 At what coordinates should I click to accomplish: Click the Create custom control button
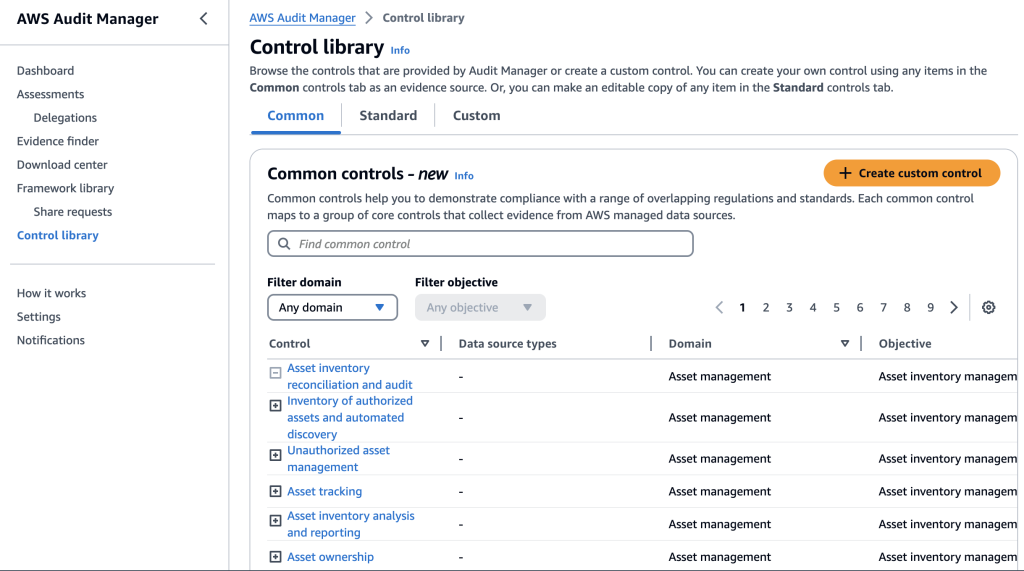pyautogui.click(x=912, y=173)
